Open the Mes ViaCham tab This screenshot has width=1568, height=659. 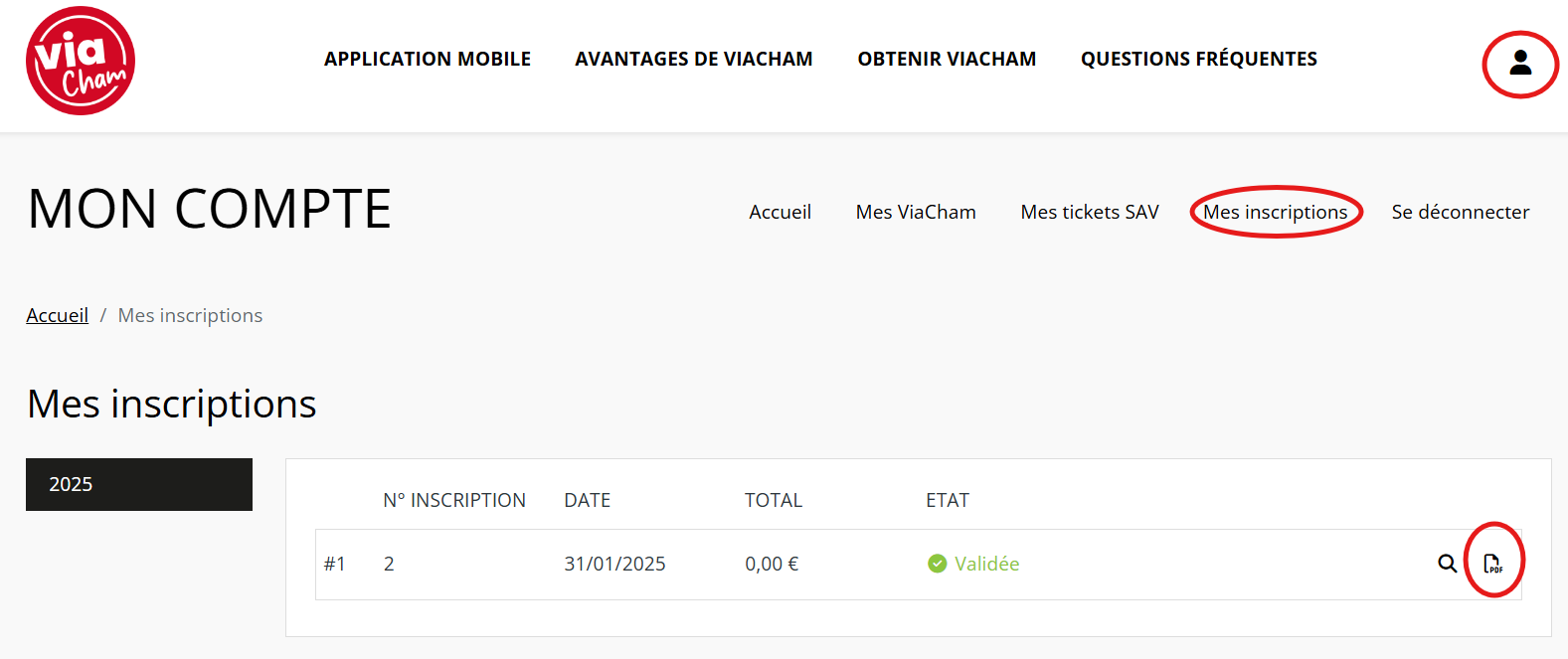click(x=916, y=212)
